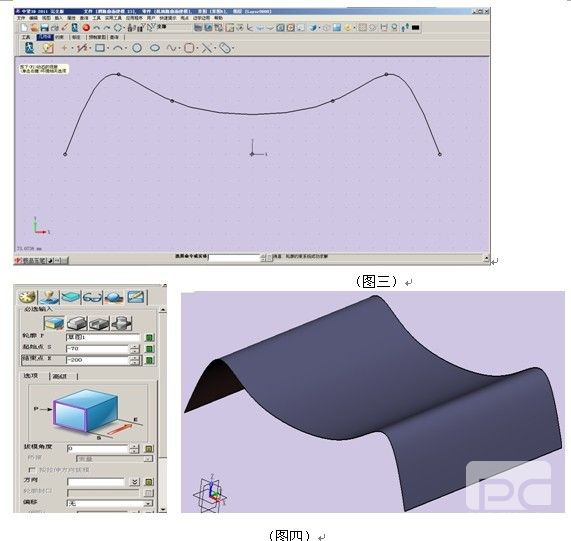This screenshot has height=541, width=571.
Task: Open the 文件 File menu
Action: point(21,17)
